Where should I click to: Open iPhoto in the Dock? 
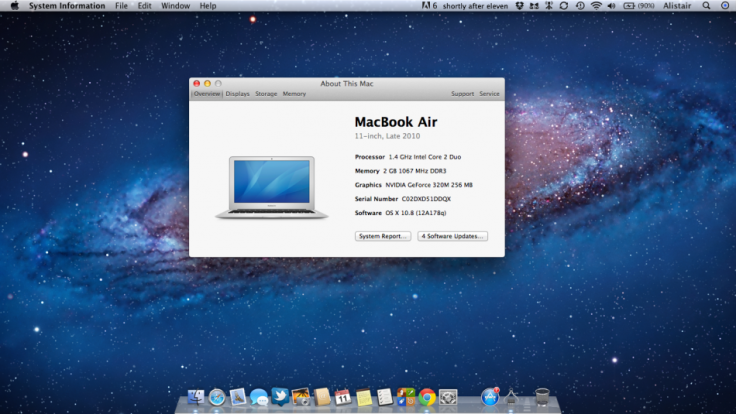(301, 397)
